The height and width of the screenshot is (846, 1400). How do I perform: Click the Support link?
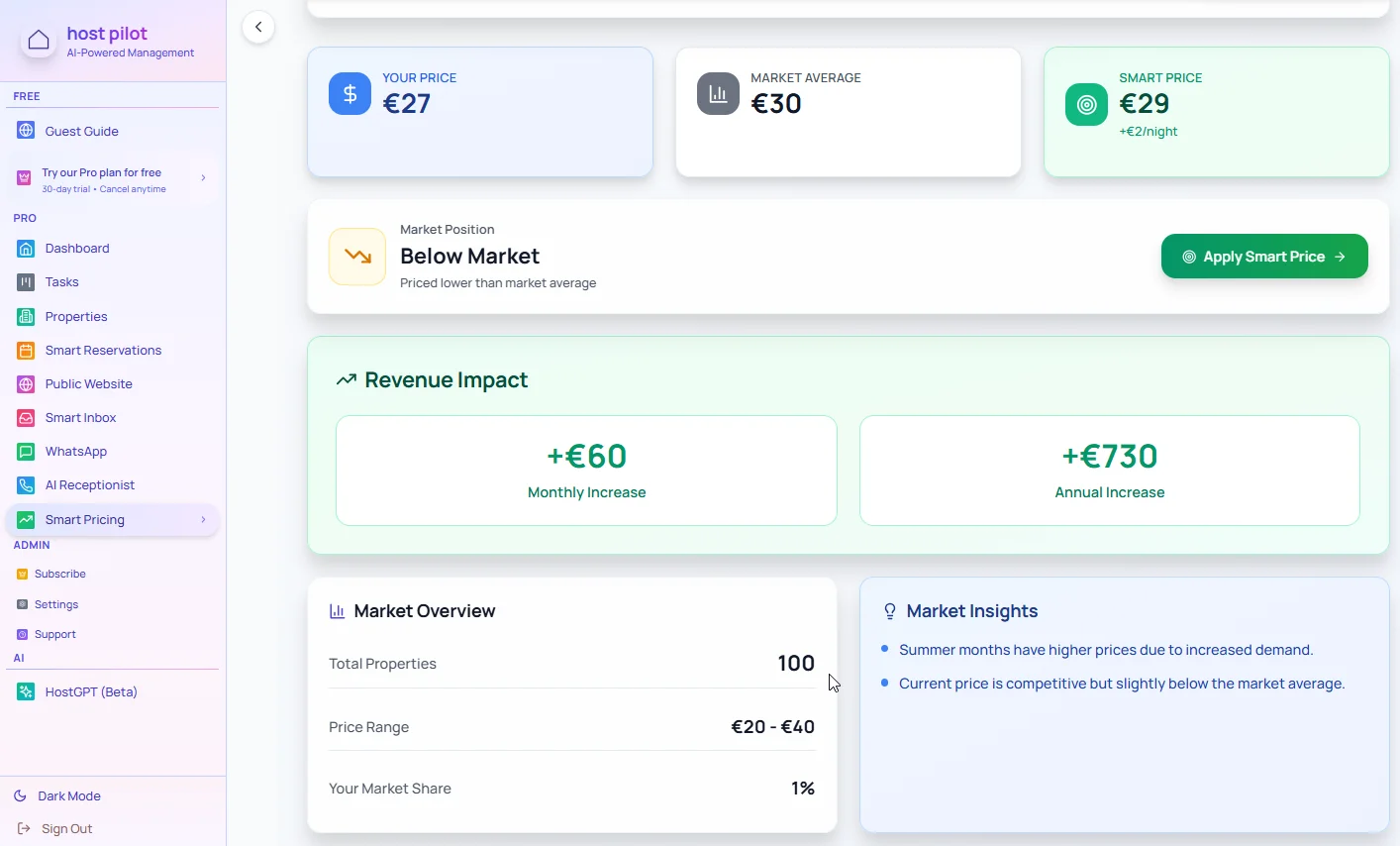55,633
